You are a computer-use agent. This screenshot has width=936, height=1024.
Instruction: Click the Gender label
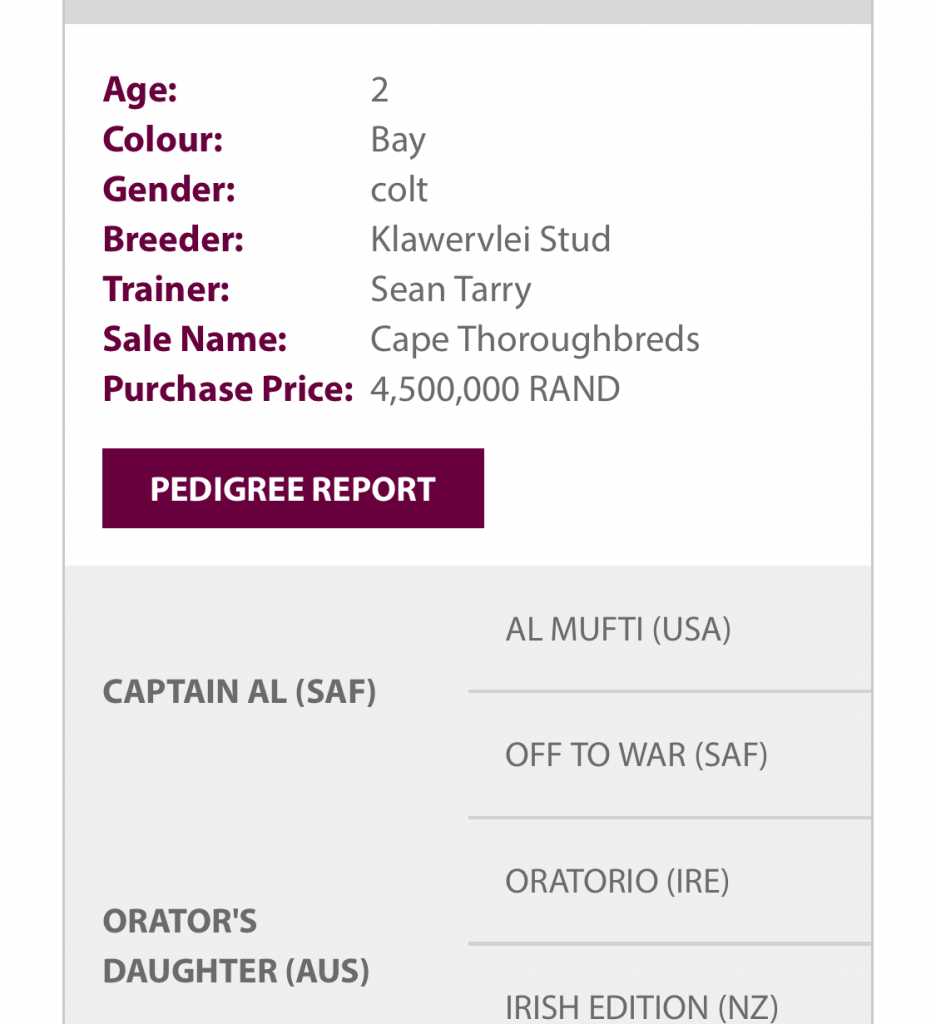[169, 189]
